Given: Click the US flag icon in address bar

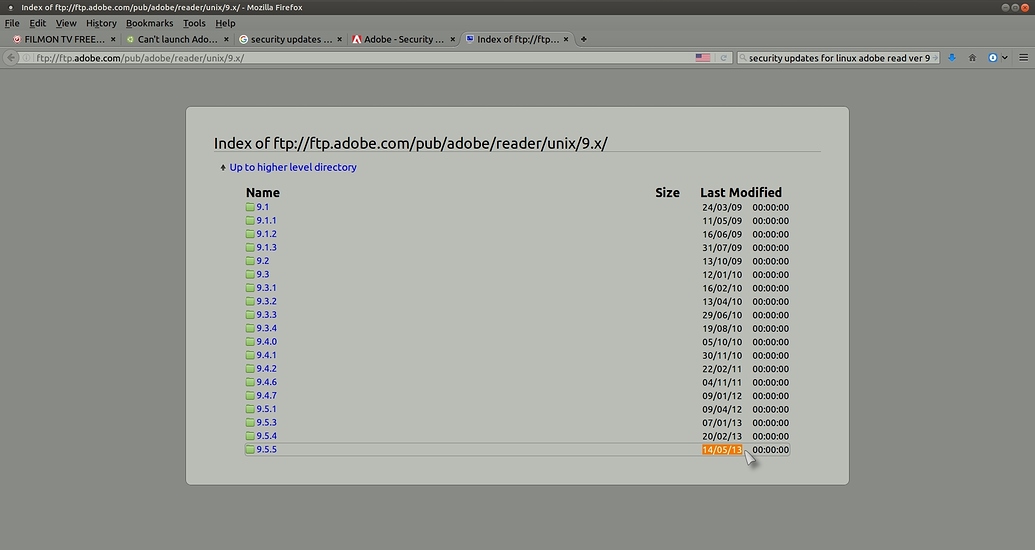Looking at the screenshot, I should click(703, 58).
